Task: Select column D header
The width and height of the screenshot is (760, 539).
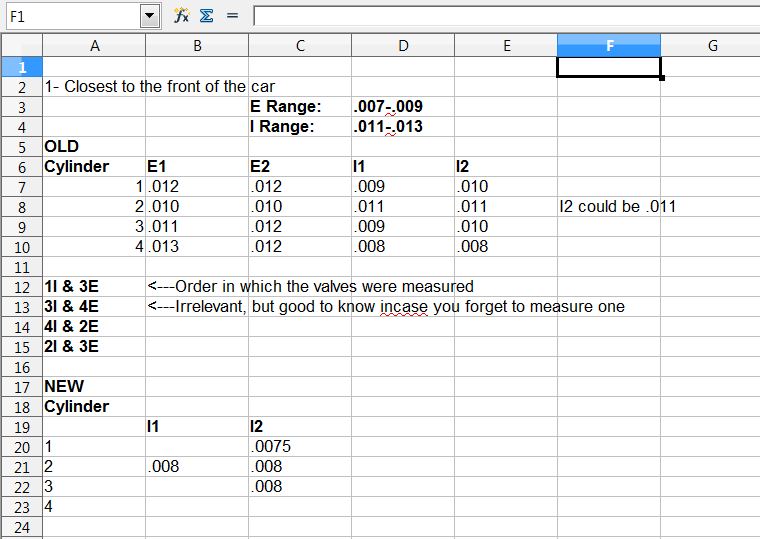Action: click(403, 46)
